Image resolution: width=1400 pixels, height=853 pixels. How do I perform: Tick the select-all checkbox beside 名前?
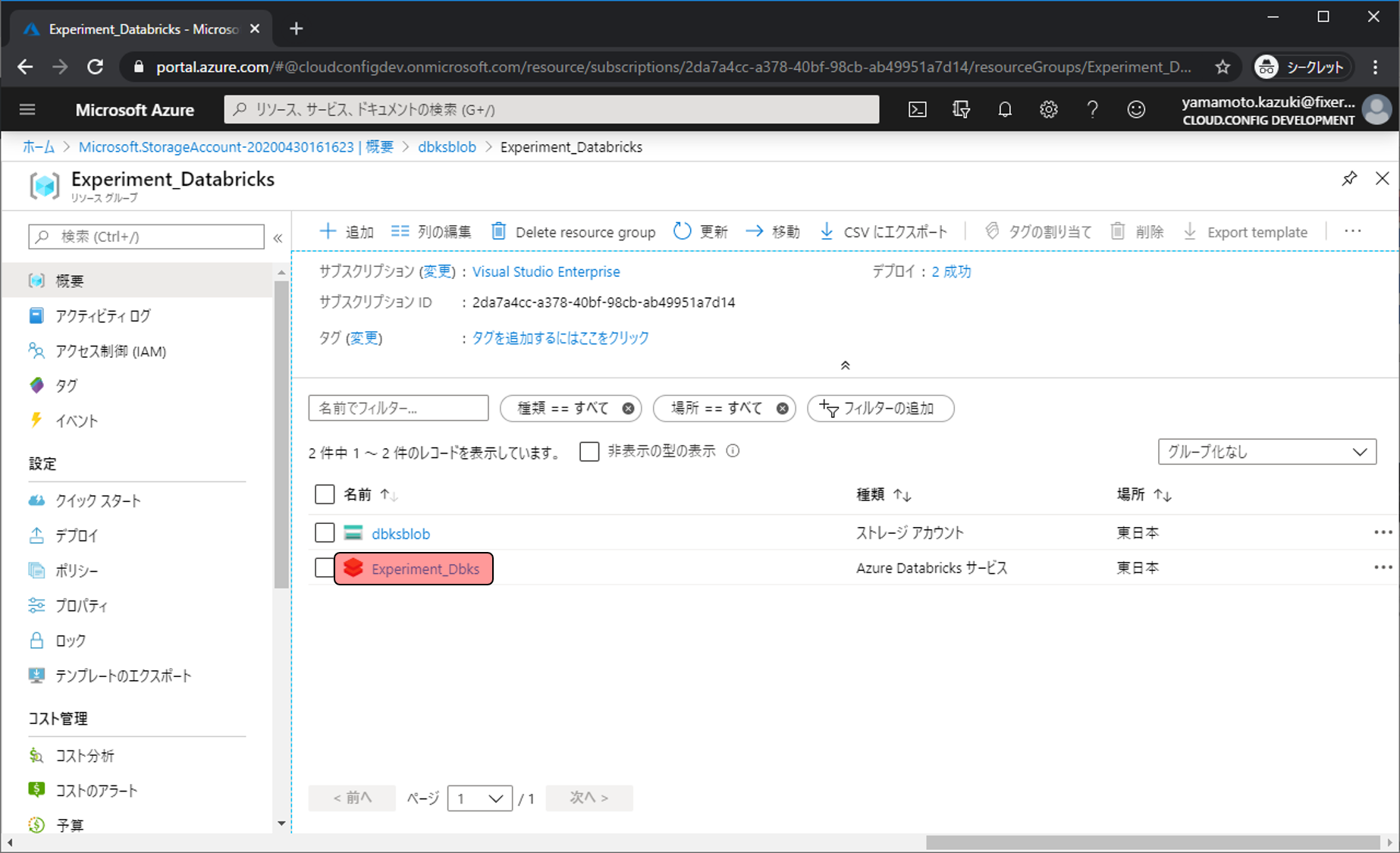(x=325, y=494)
